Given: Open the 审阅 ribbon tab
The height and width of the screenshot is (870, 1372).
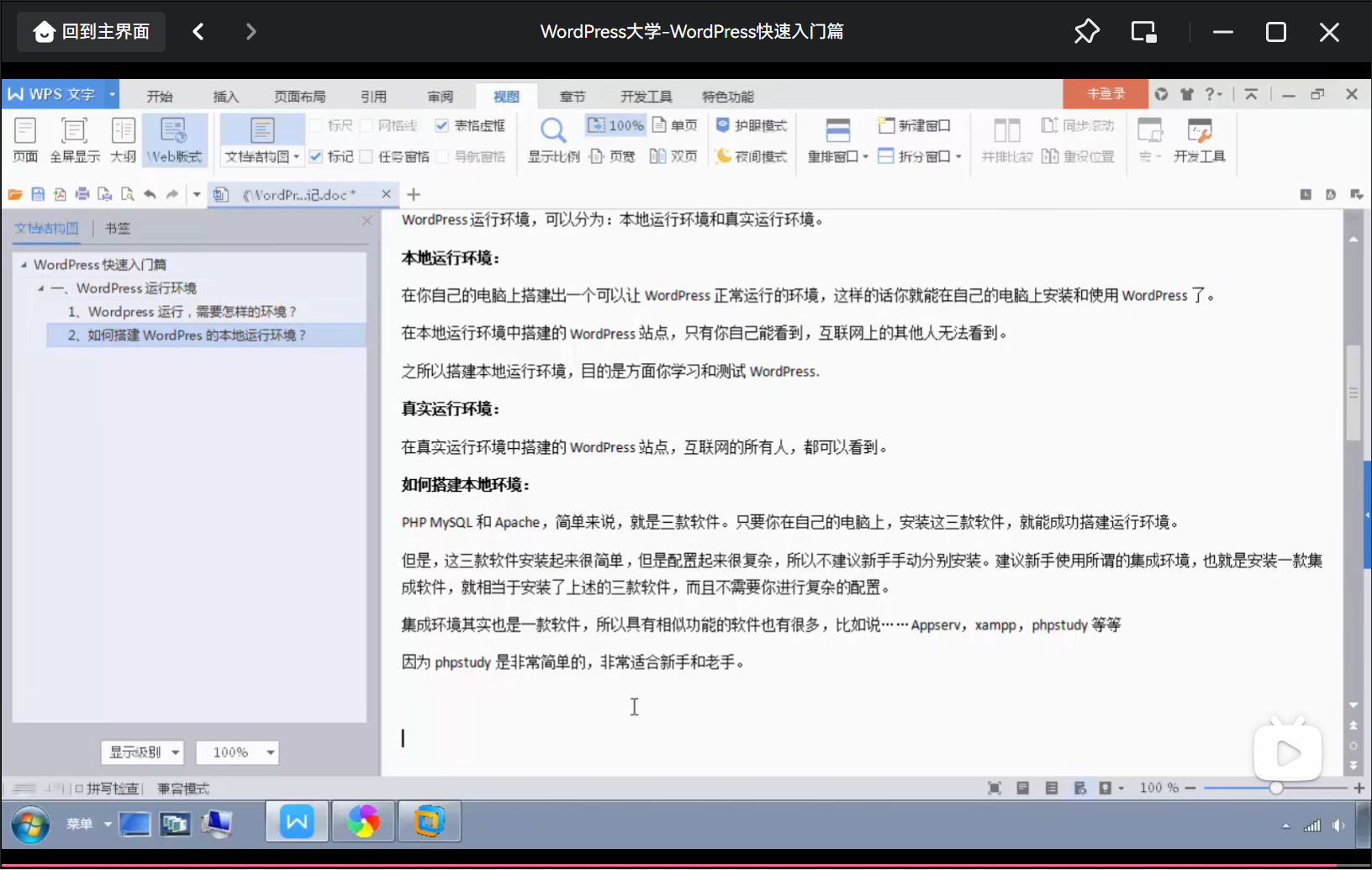Looking at the screenshot, I should click(x=440, y=97).
